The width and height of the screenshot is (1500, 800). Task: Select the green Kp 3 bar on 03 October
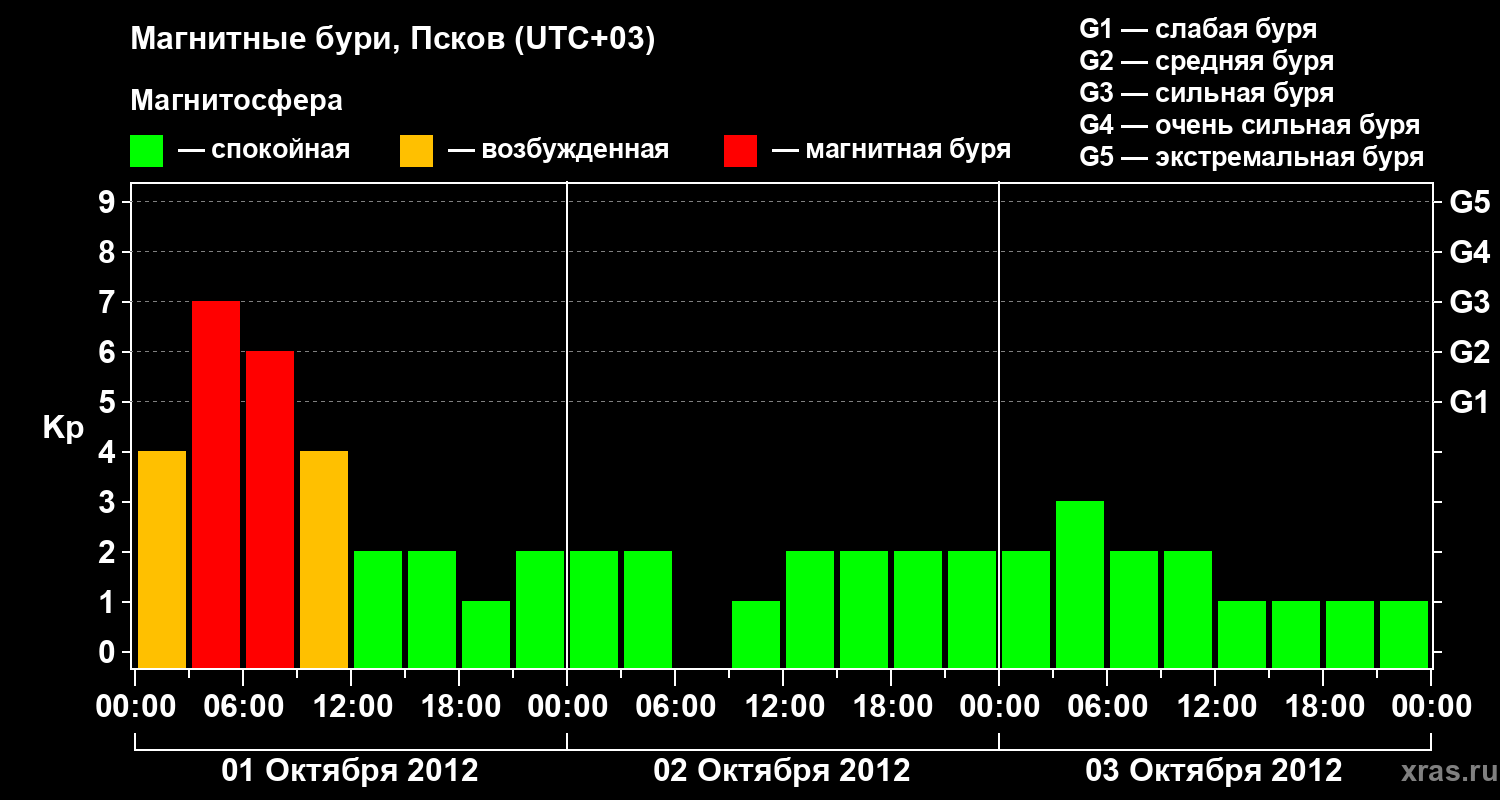click(x=1080, y=584)
